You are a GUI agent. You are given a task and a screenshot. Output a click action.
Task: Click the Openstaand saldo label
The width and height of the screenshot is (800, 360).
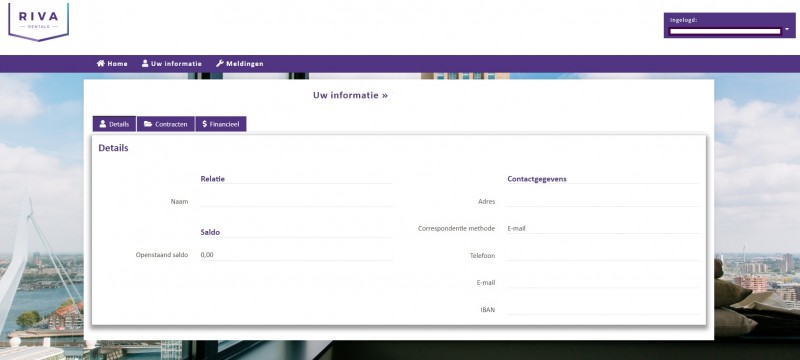pyautogui.click(x=162, y=254)
